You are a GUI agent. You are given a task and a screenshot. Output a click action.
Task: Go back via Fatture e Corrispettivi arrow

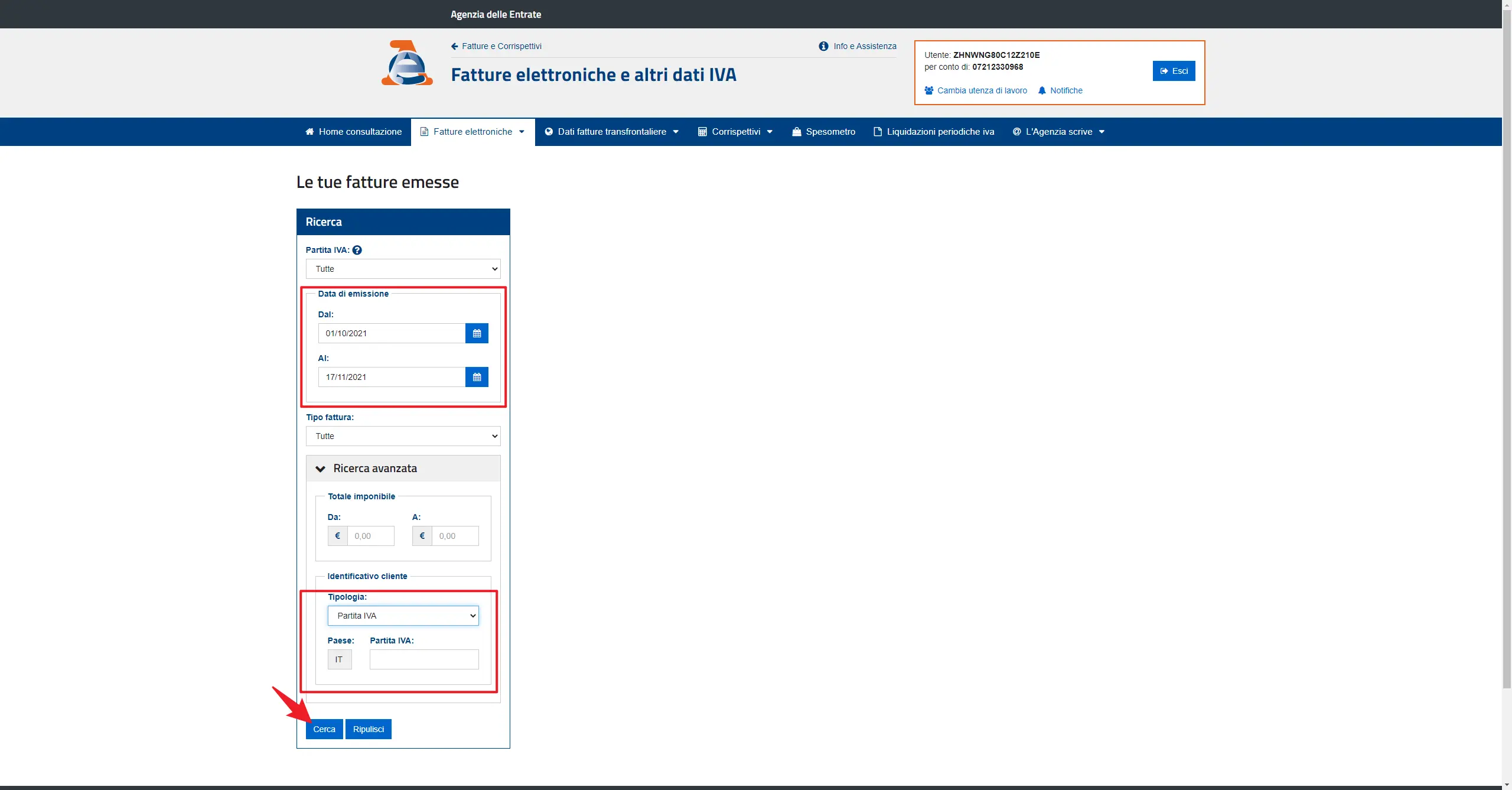tap(454, 46)
